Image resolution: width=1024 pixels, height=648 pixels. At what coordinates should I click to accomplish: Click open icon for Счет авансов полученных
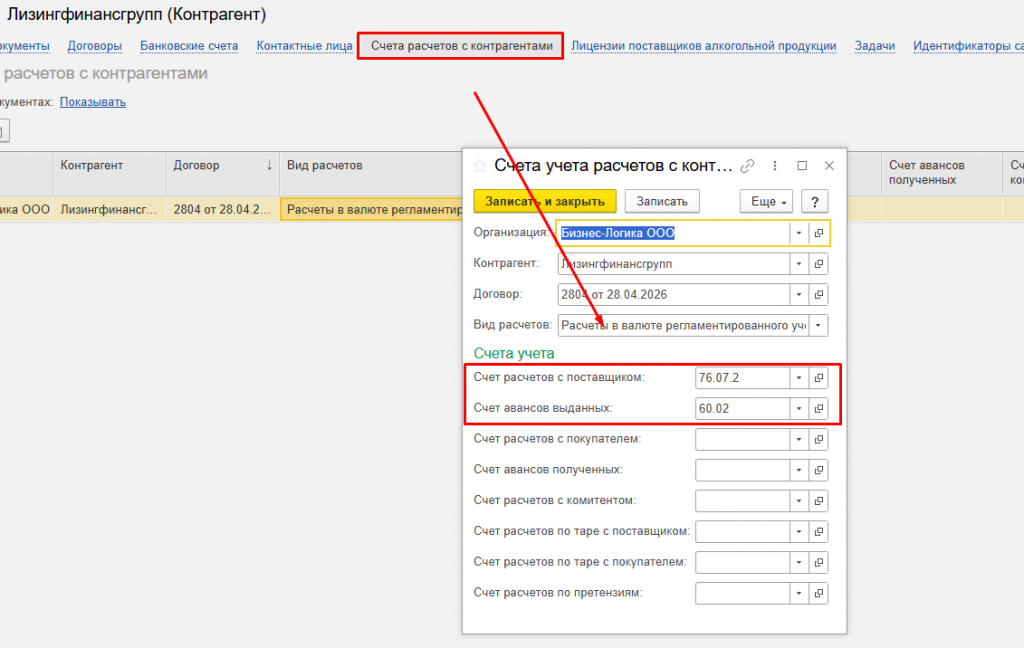pyautogui.click(x=818, y=470)
